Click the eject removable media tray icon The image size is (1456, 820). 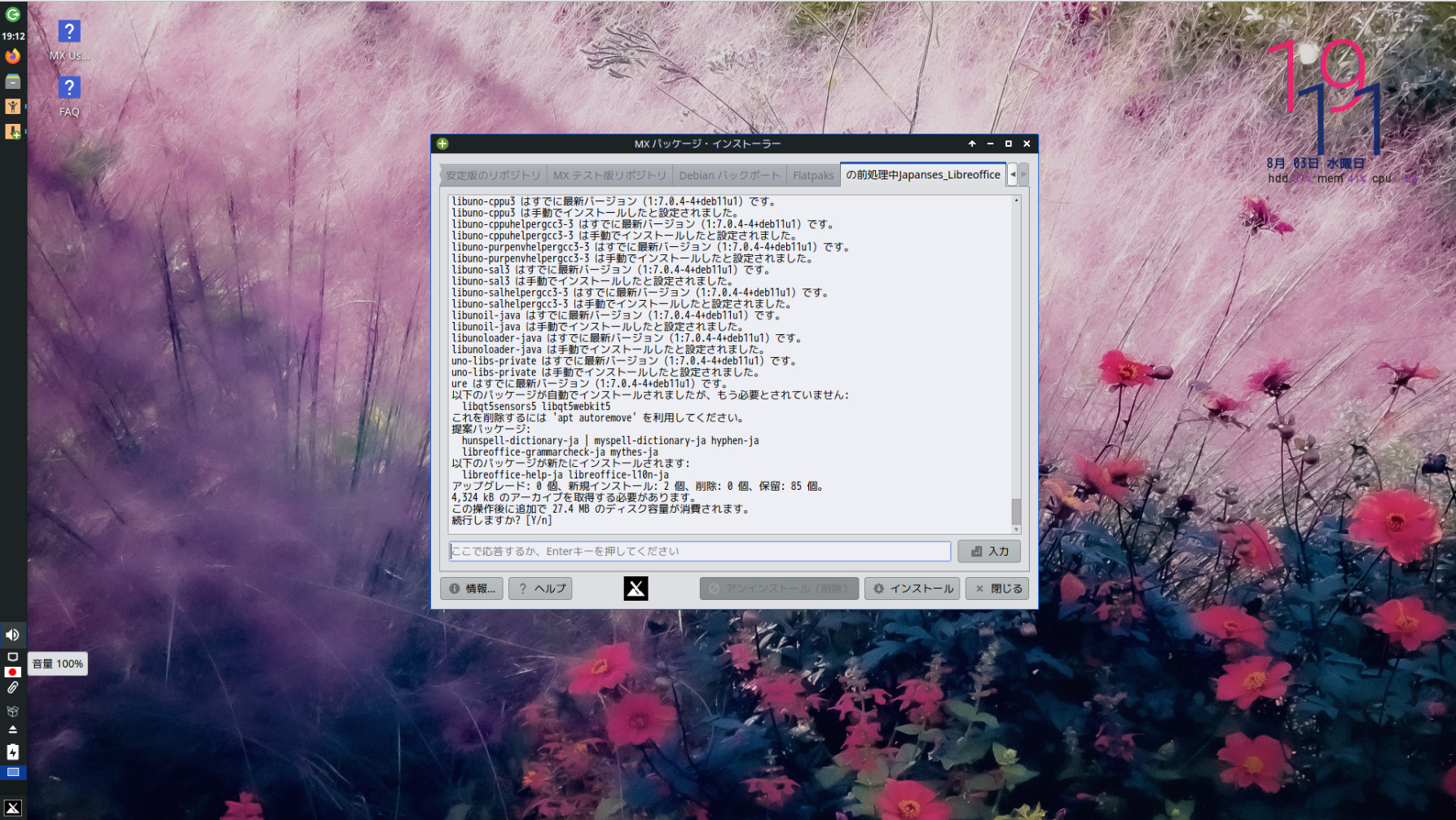point(13,730)
